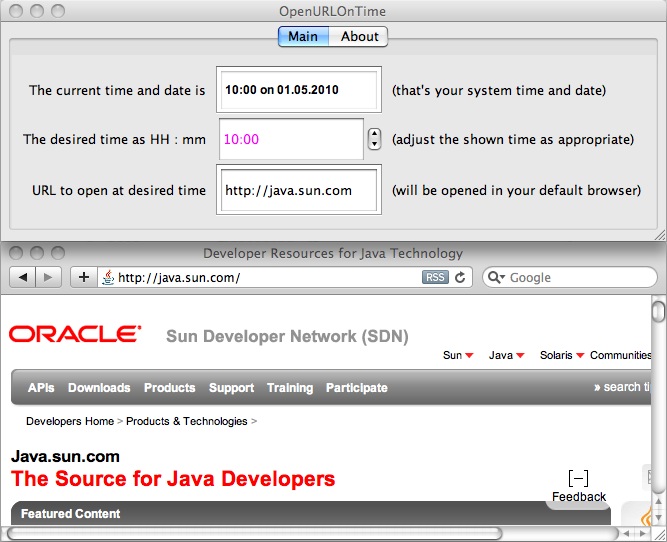Image resolution: width=667 pixels, height=542 pixels.
Task: Click the Products & Technologies breadcrumb link
Action: (186, 421)
